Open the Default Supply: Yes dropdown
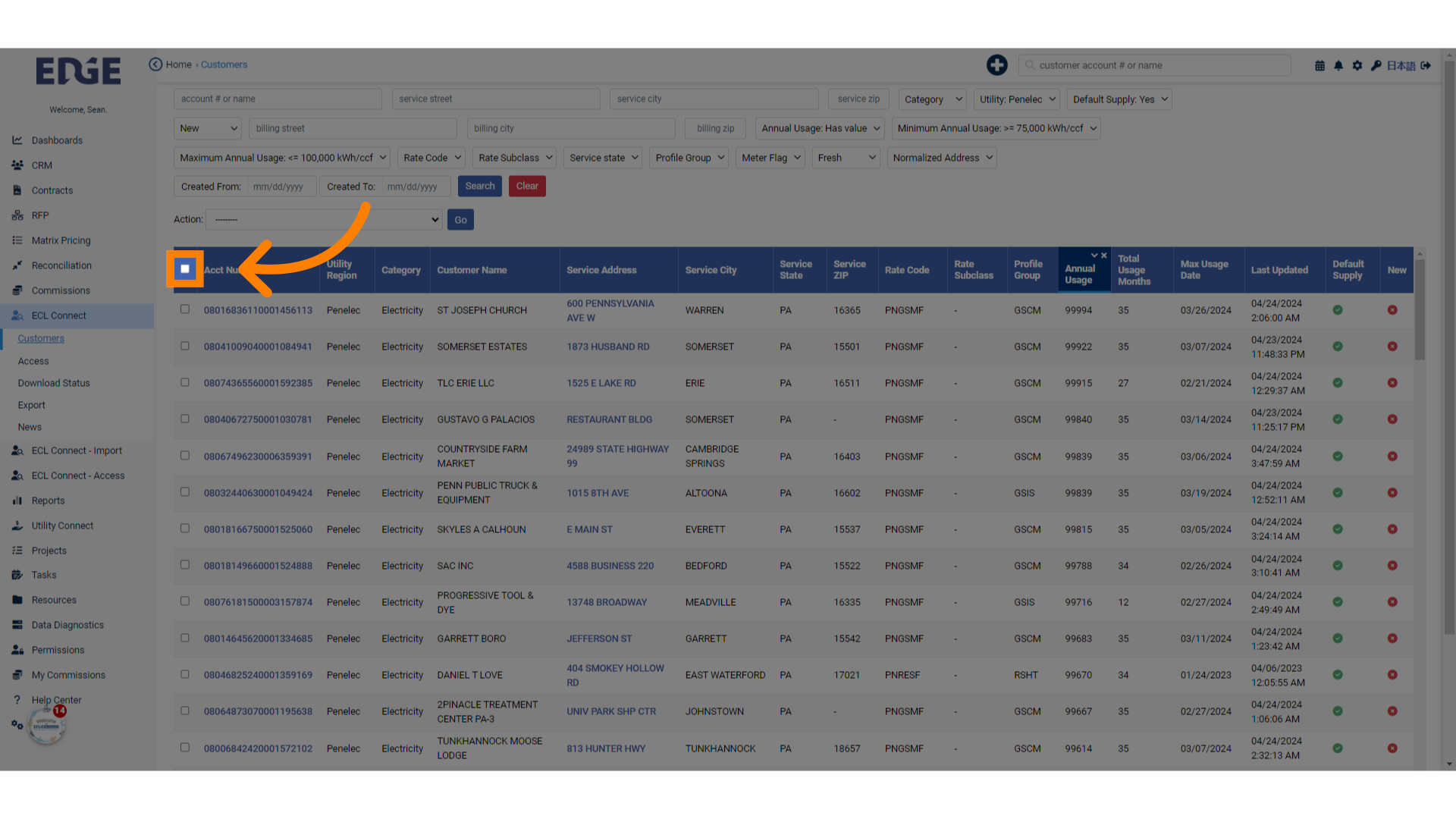This screenshot has width=1456, height=819. 1119,99
